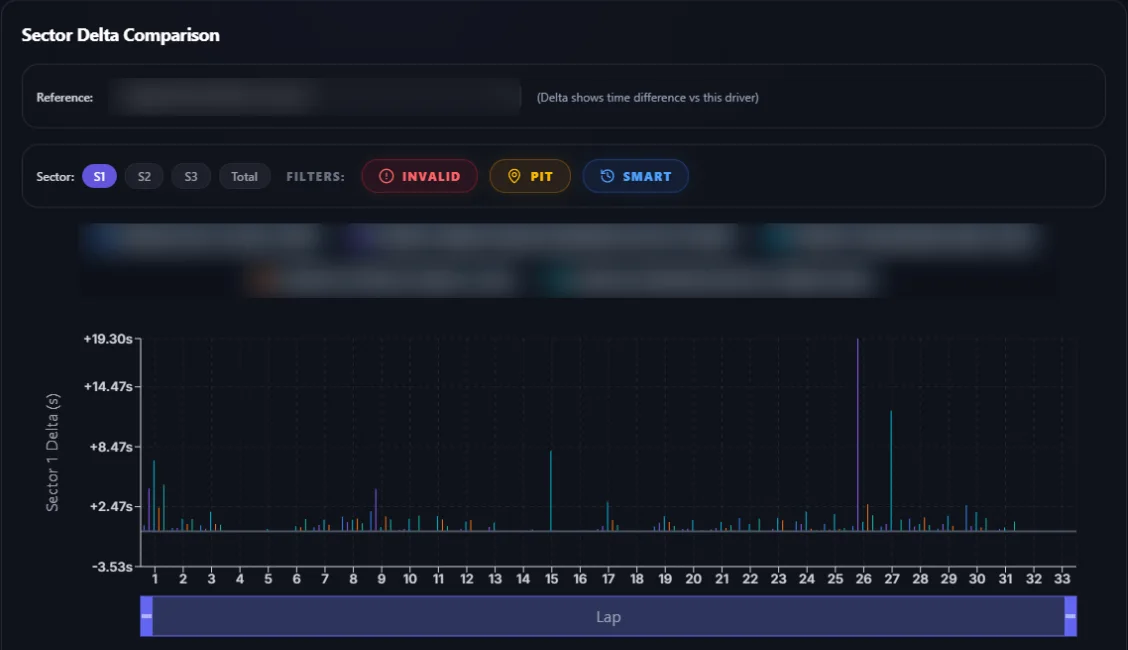
Task: Click the lap 15 x-axis label
Action: click(552, 579)
